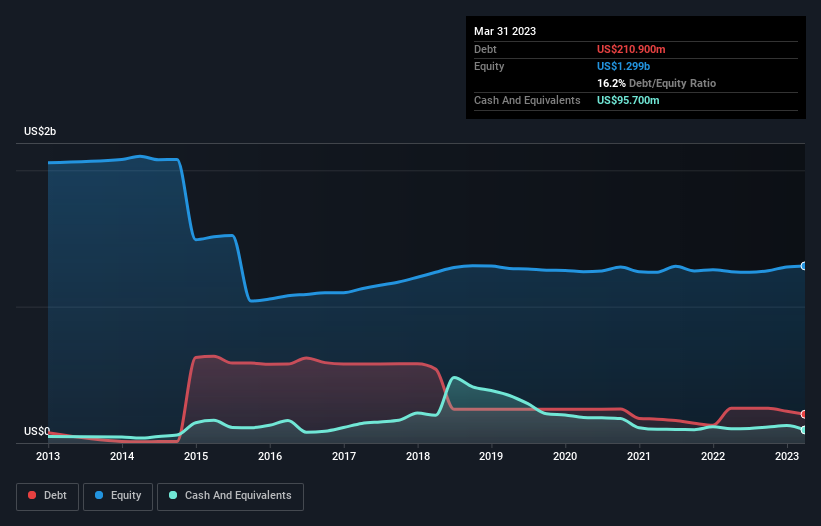Click the Mar 31 2023 tooltip date
821x526 pixels.
505,31
